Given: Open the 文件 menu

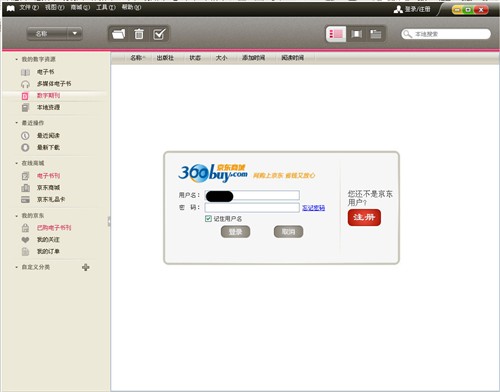Looking at the screenshot, I should pyautogui.click(x=29, y=7).
